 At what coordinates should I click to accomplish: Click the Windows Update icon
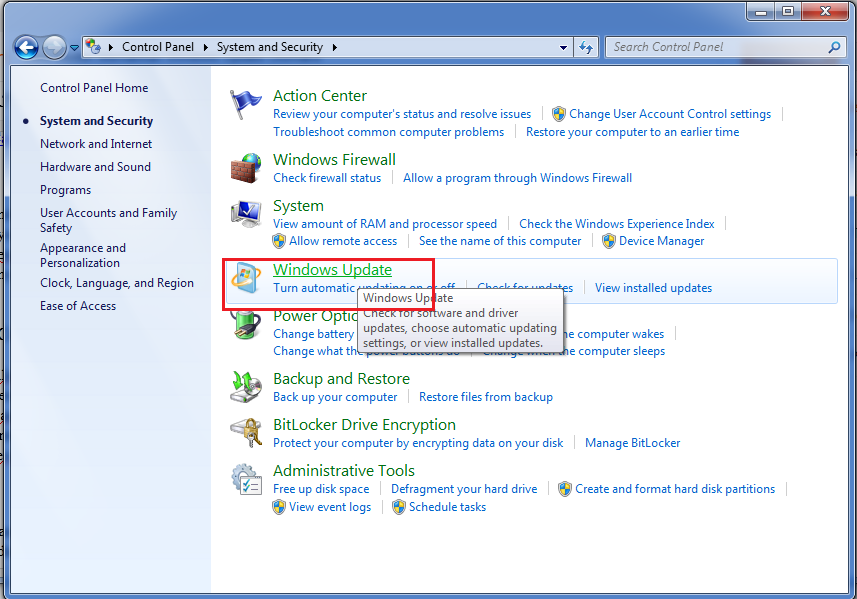click(245, 278)
